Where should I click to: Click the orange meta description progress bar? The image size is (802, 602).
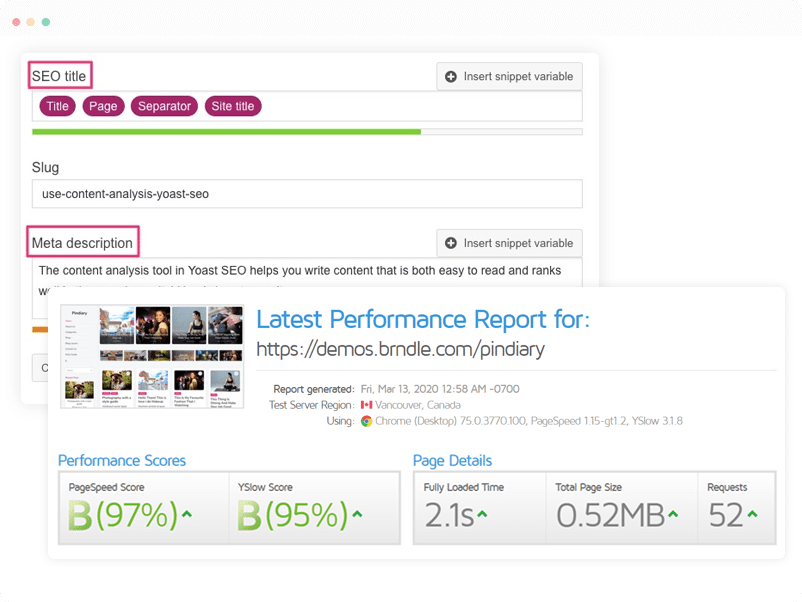[40, 329]
